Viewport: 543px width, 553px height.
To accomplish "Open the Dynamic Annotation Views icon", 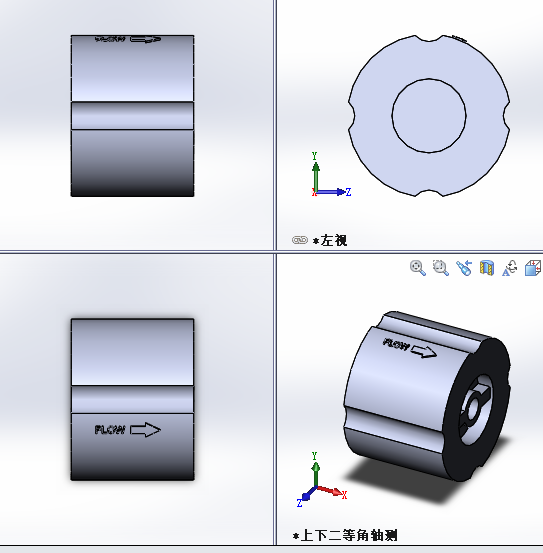I will pyautogui.click(x=510, y=268).
